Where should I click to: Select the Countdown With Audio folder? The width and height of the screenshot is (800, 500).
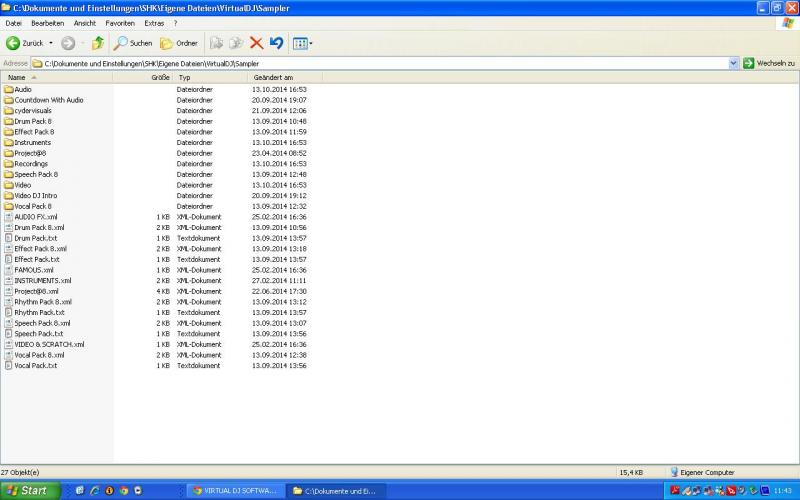pyautogui.click(x=43, y=100)
